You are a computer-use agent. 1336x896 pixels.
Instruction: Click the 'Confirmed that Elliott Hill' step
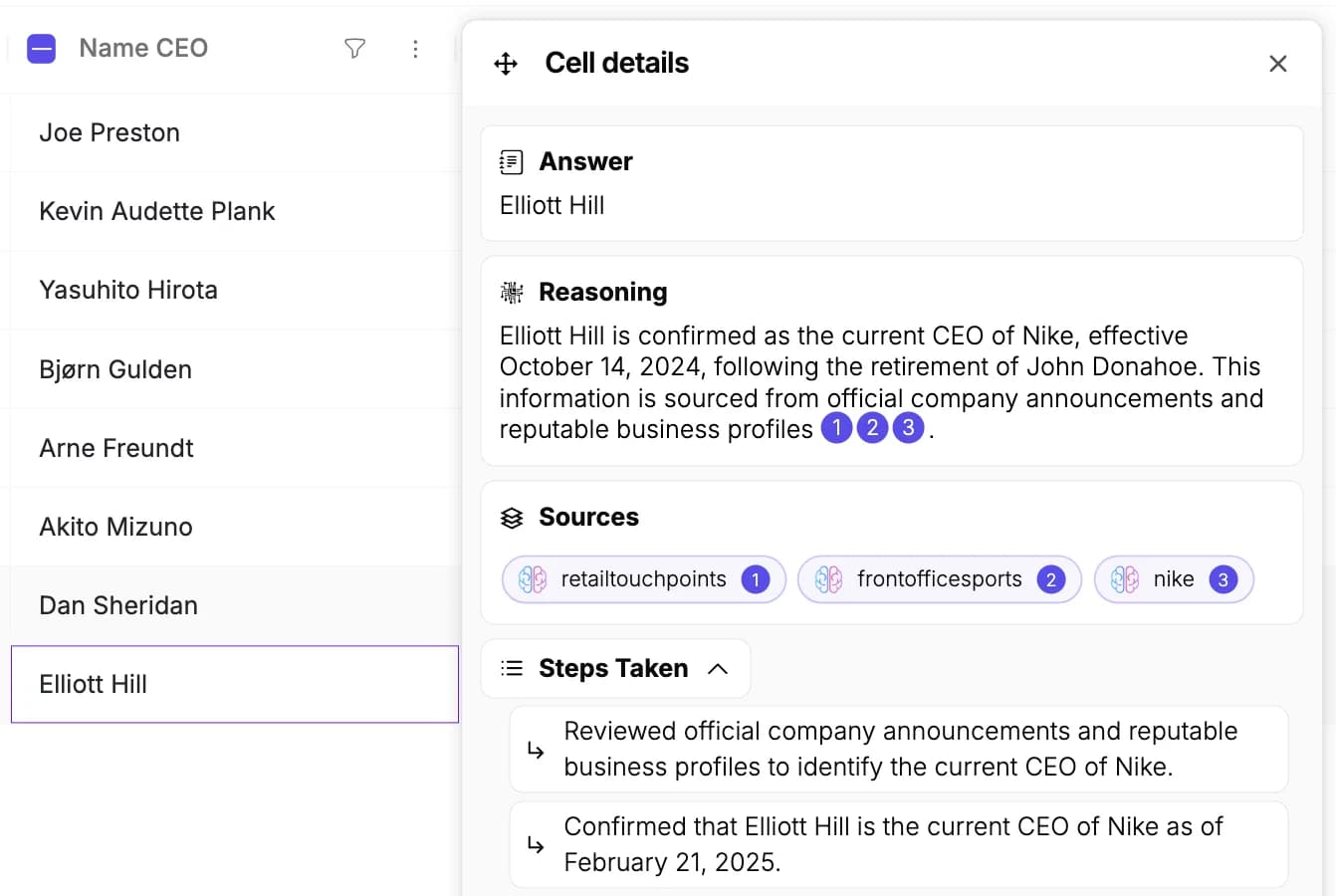pos(899,844)
